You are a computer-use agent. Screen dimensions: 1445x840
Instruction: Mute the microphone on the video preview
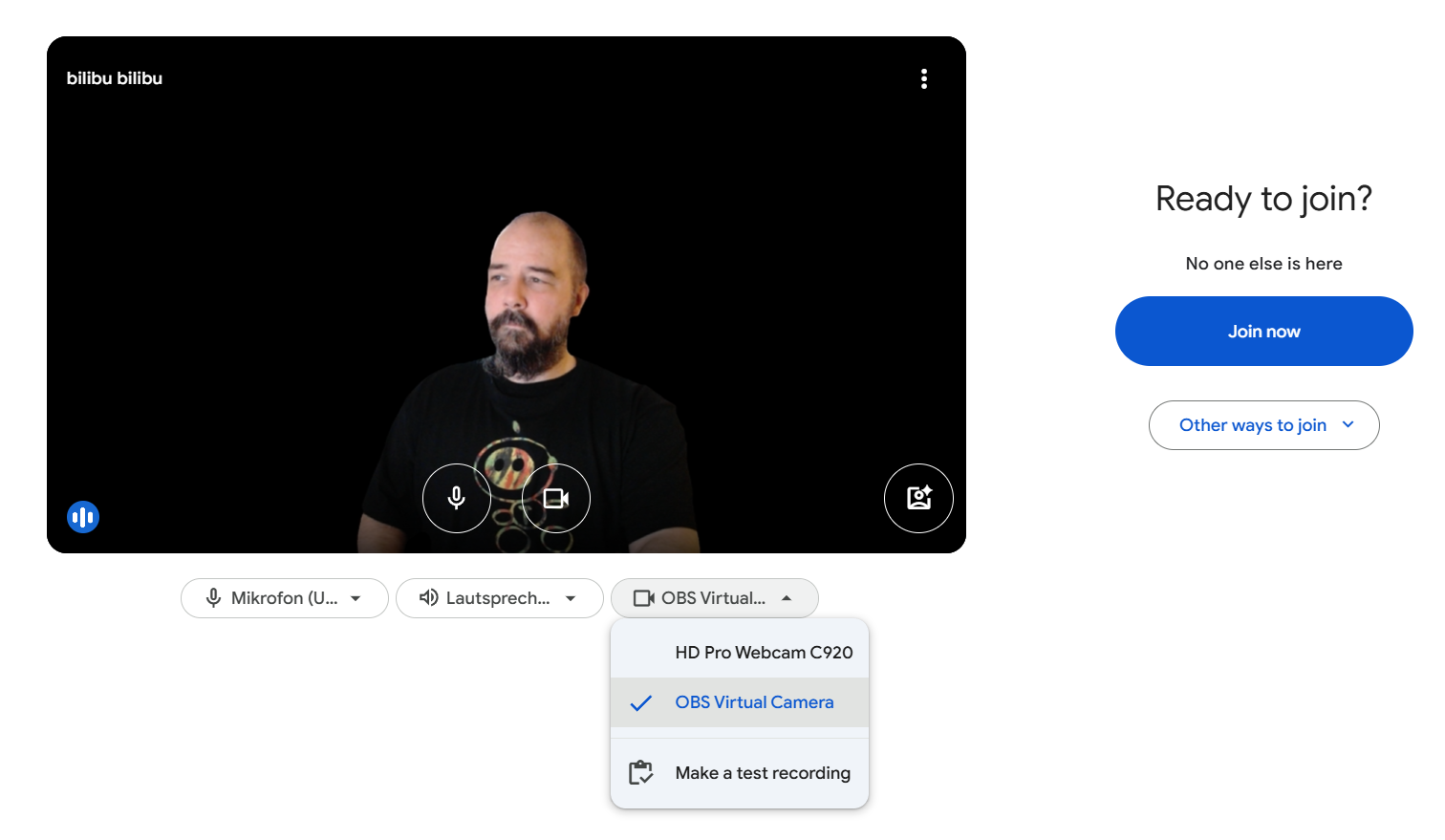pyautogui.click(x=457, y=498)
